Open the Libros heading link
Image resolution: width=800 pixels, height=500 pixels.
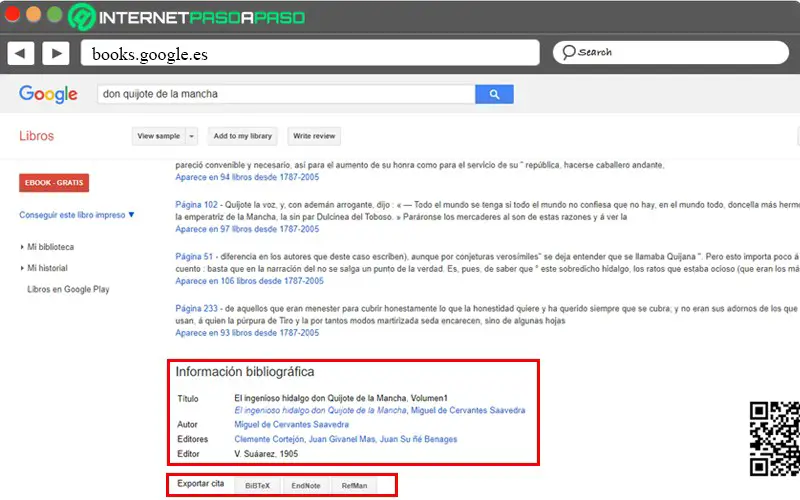[36, 136]
